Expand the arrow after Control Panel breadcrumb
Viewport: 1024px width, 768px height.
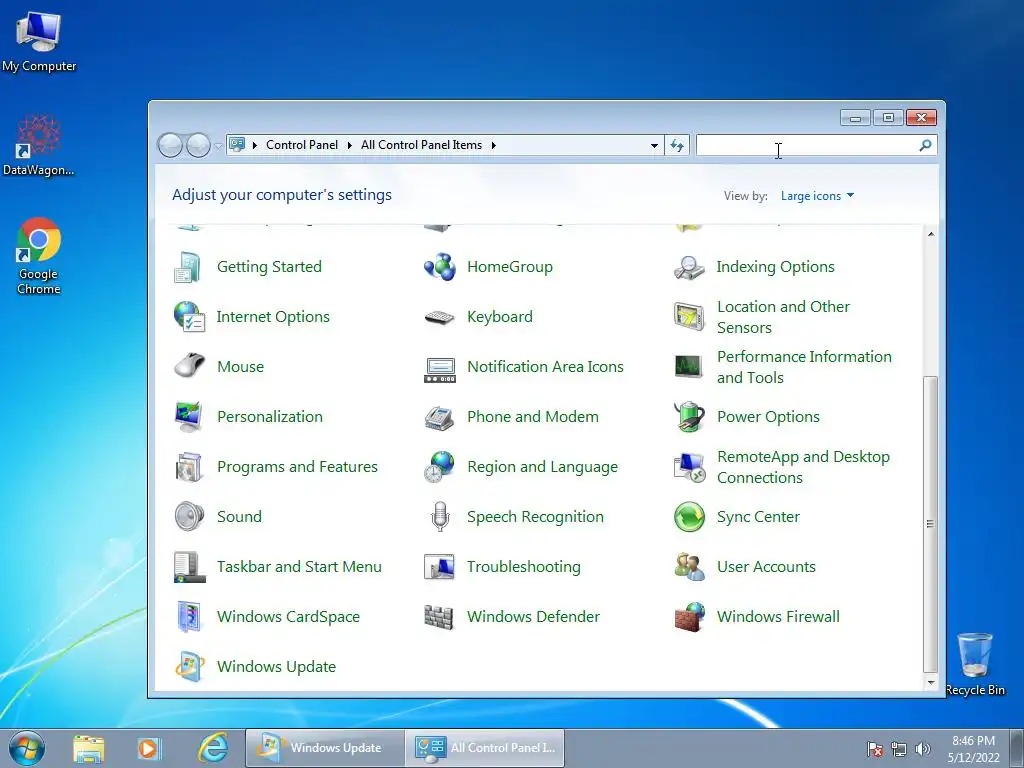(349, 145)
